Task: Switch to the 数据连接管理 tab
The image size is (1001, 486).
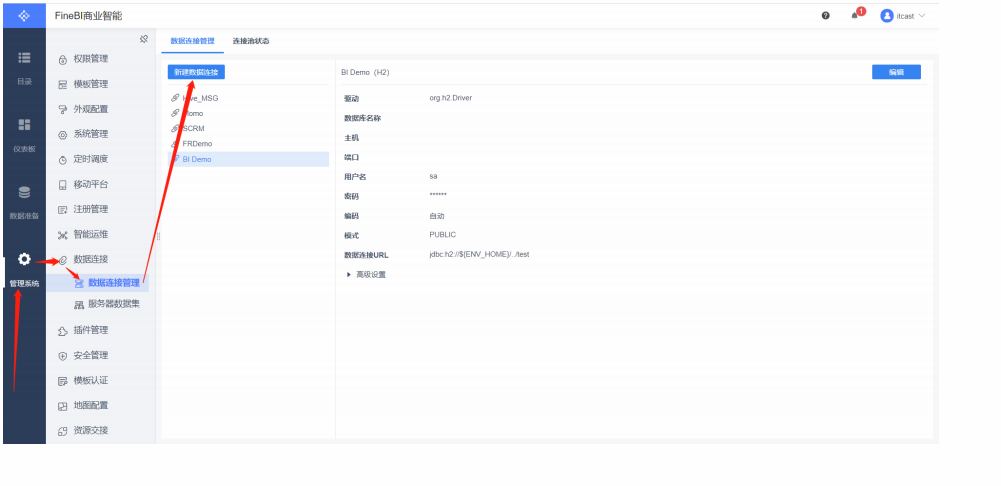Action: tap(192, 41)
